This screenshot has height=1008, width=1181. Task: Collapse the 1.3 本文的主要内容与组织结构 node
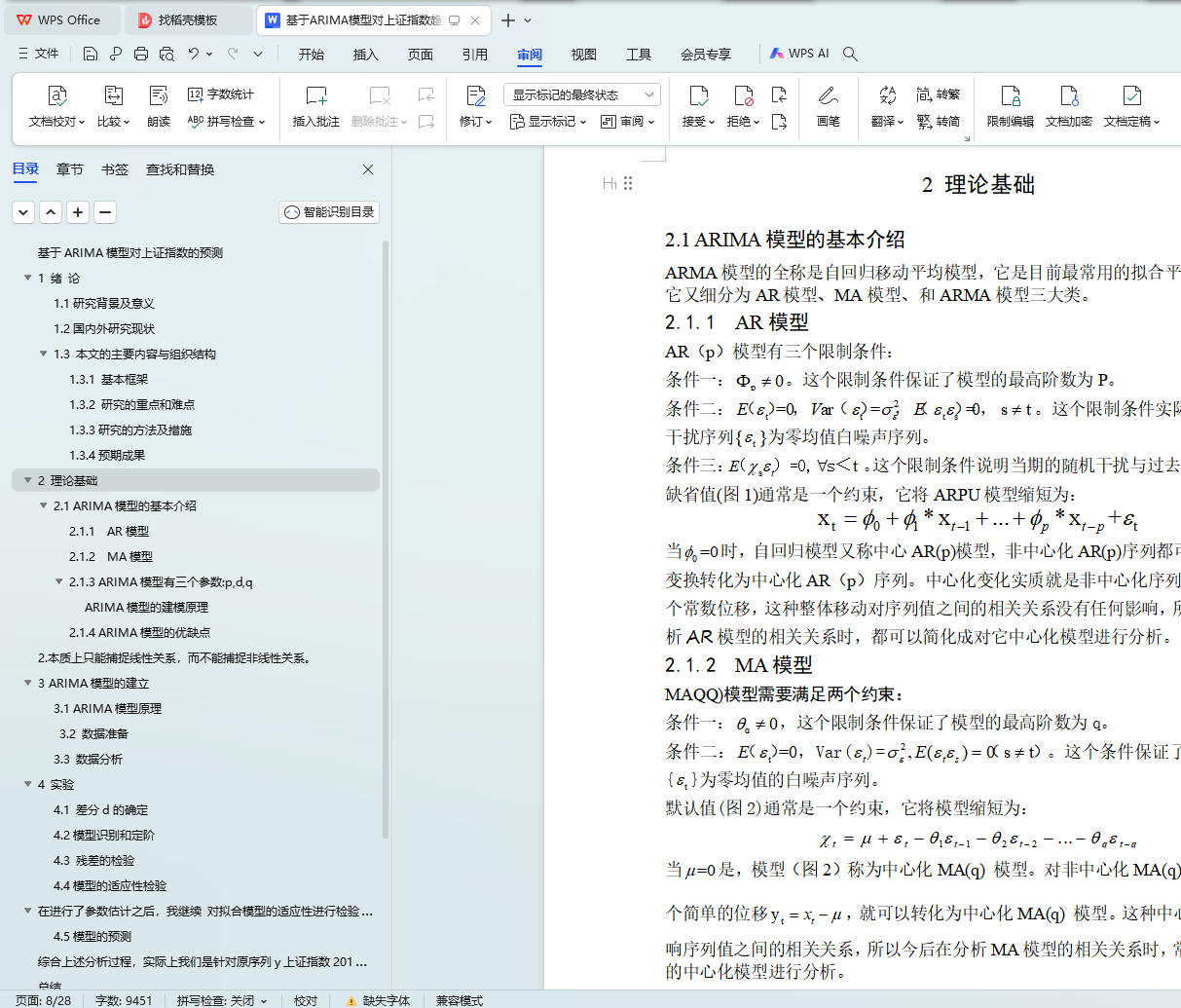click(43, 354)
